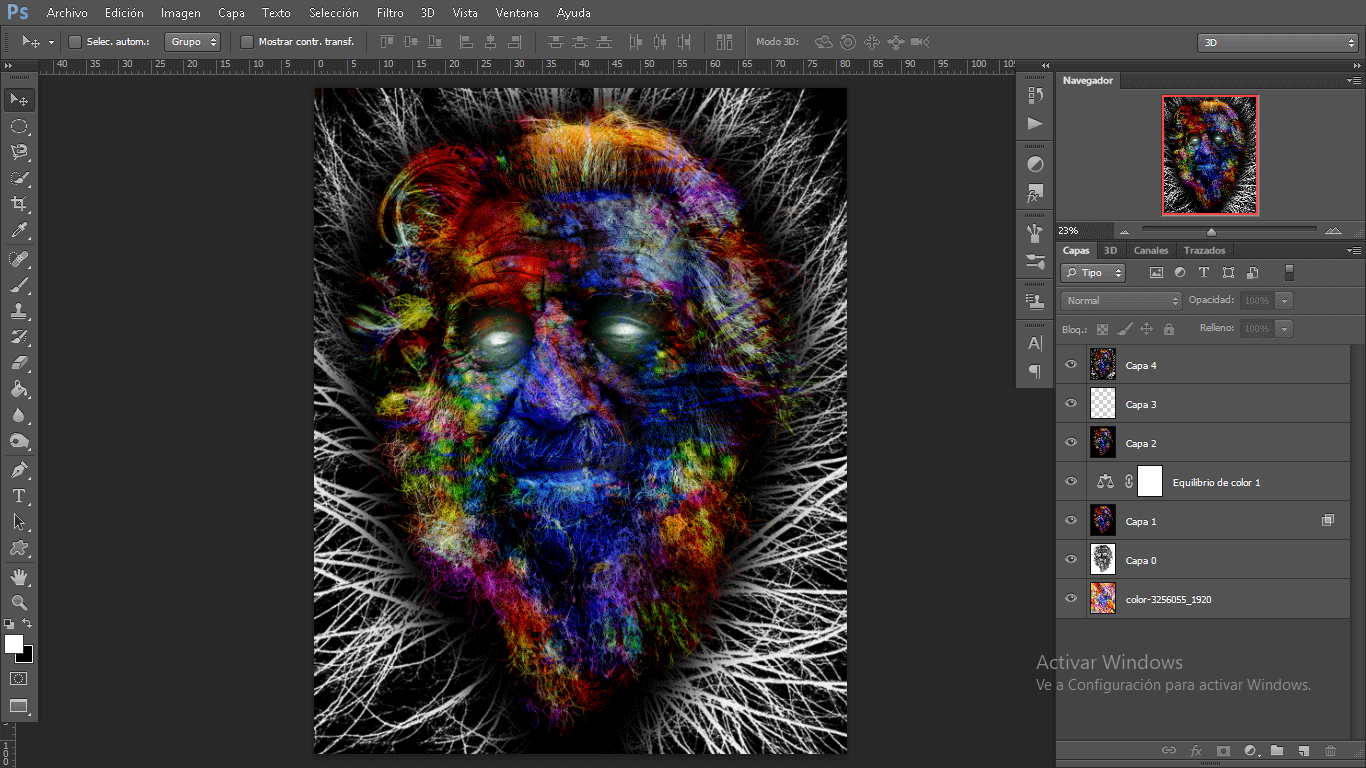Switch to the Canales tab

click(1150, 250)
